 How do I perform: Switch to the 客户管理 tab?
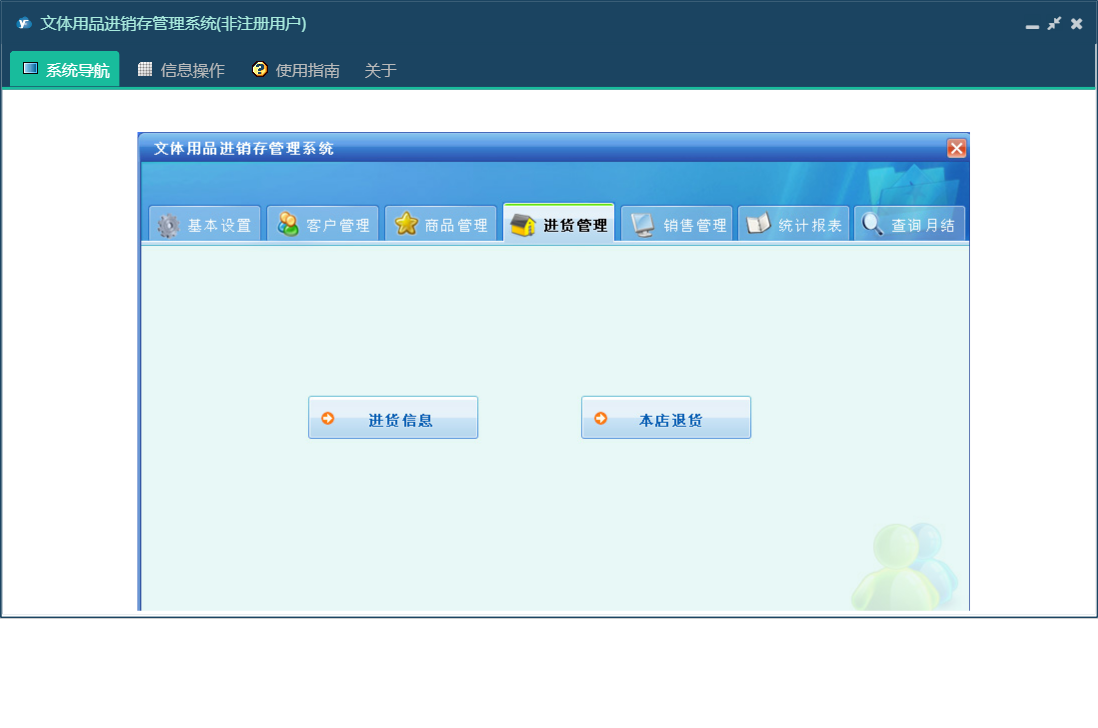click(x=323, y=224)
